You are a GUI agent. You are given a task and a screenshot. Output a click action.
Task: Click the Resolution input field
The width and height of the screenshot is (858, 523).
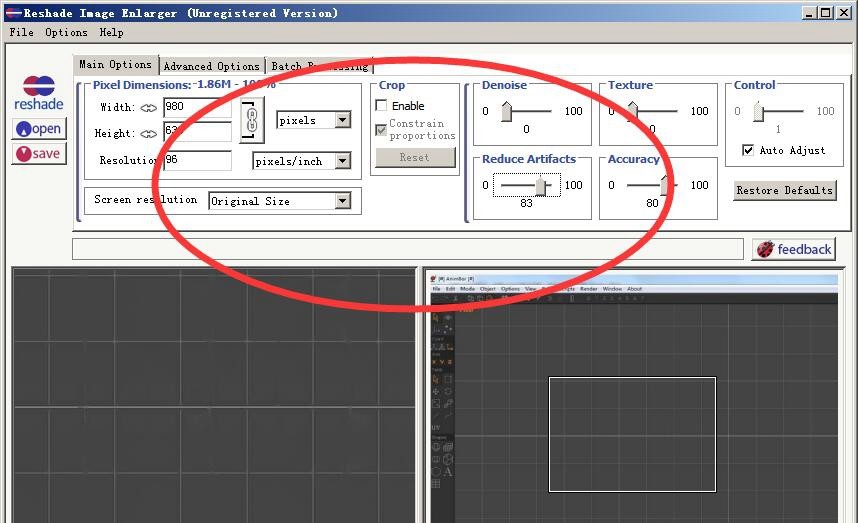197,160
